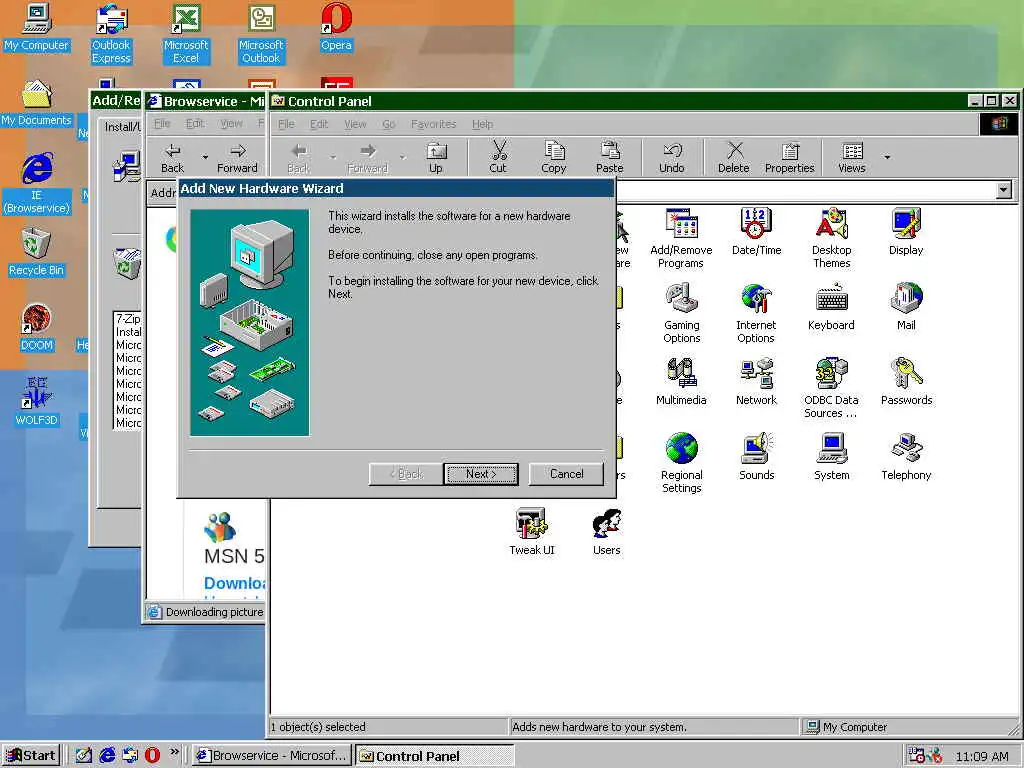Select My Computer desktop icon
The height and width of the screenshot is (768, 1024).
37,27
